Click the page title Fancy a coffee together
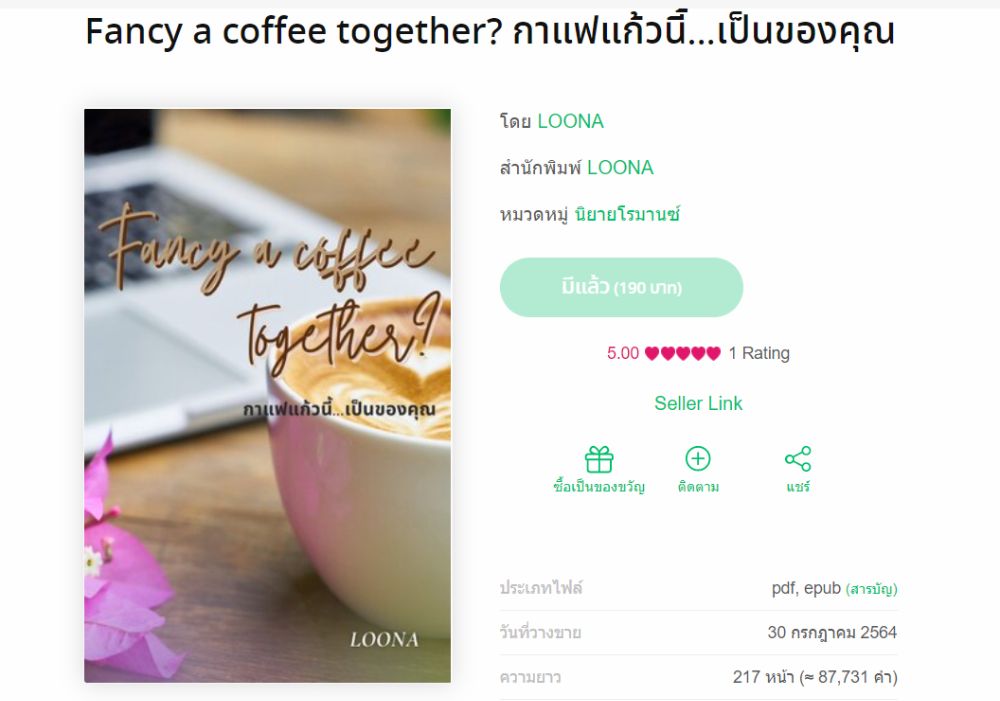1000x701 pixels. (490, 31)
